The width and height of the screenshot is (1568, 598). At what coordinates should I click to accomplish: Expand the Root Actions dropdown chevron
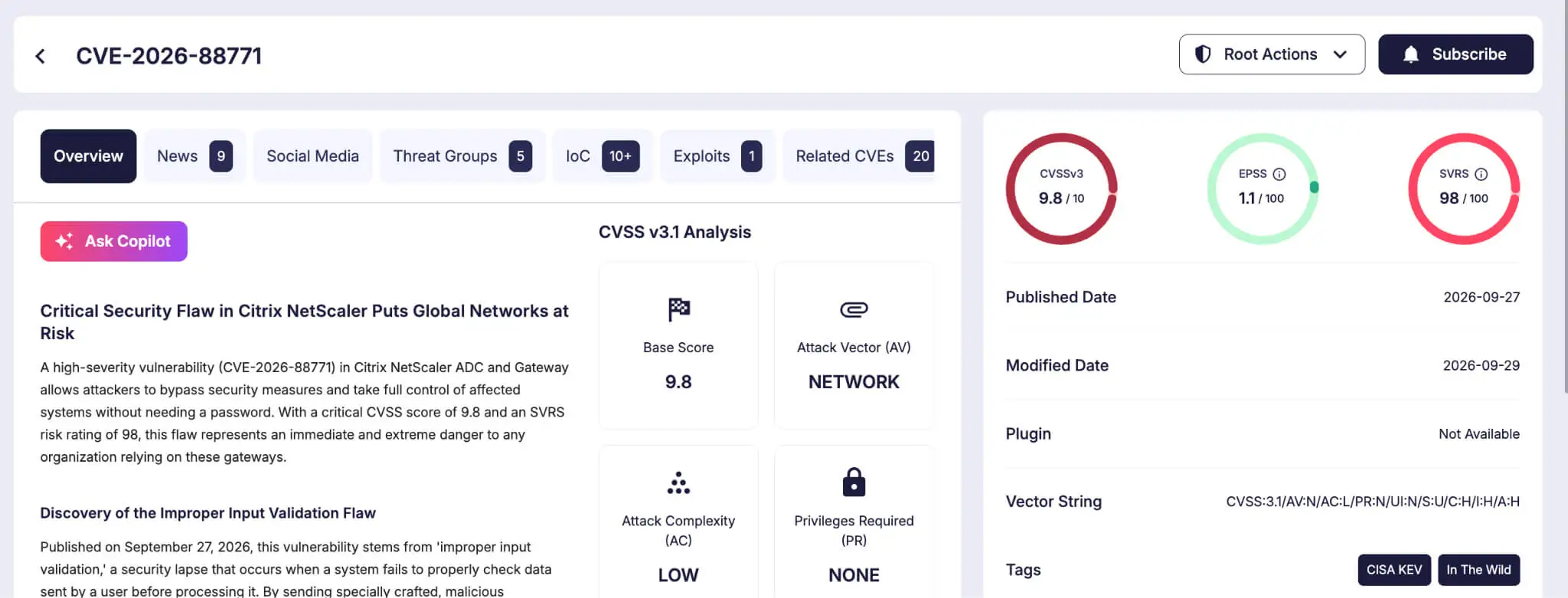[1340, 54]
